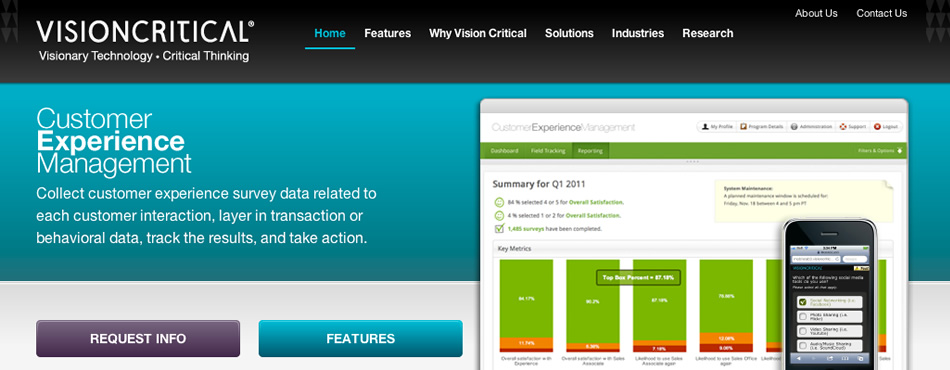This screenshot has width=950, height=370.
Task: Click the System Maintenance sticky note
Action: coord(803,200)
